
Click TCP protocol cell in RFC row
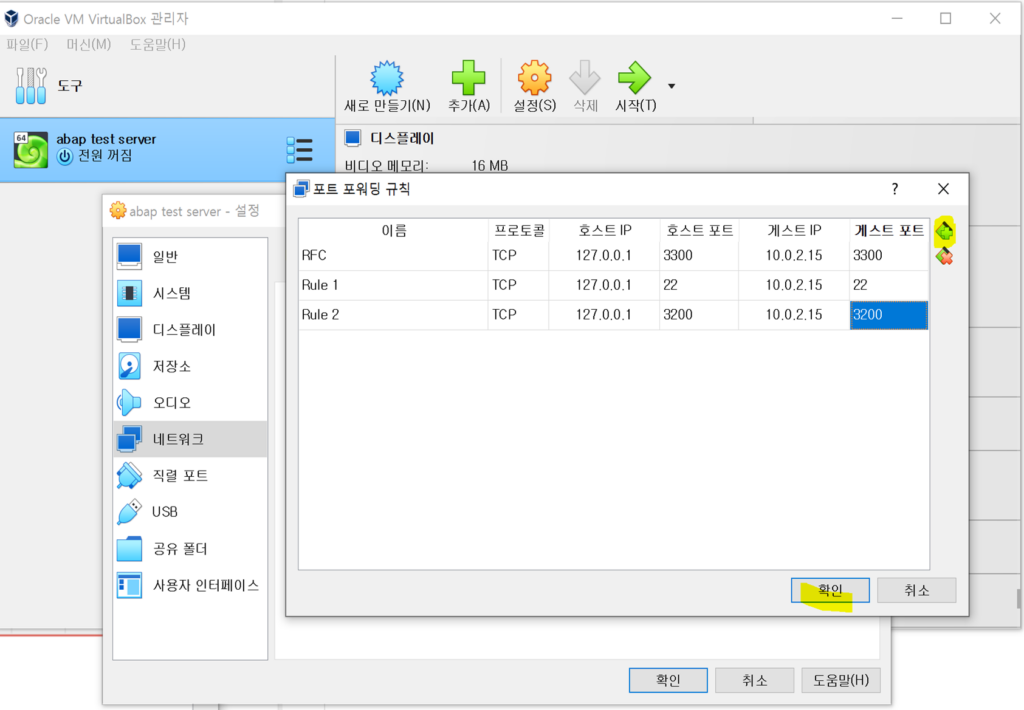pyautogui.click(x=519, y=255)
